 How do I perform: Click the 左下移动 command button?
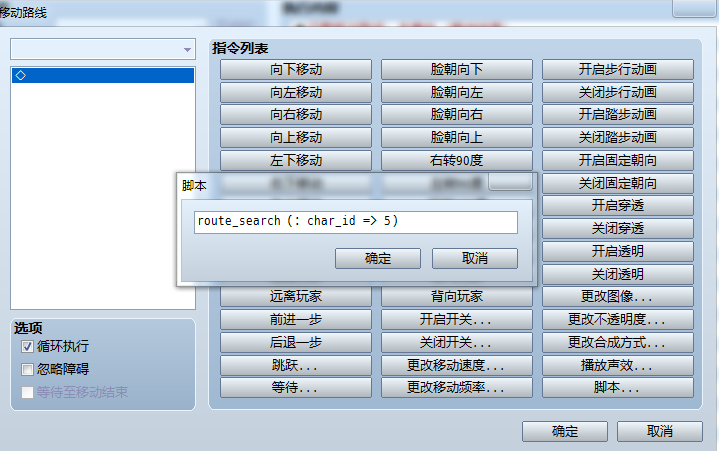[296, 161]
